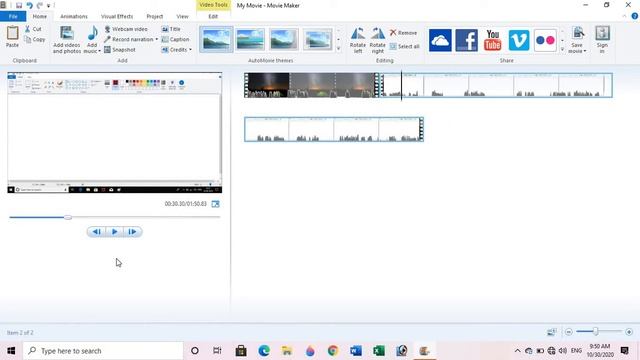Expand AutoMovie themes gallery
The width and height of the screenshot is (640, 360).
pos(338,49)
